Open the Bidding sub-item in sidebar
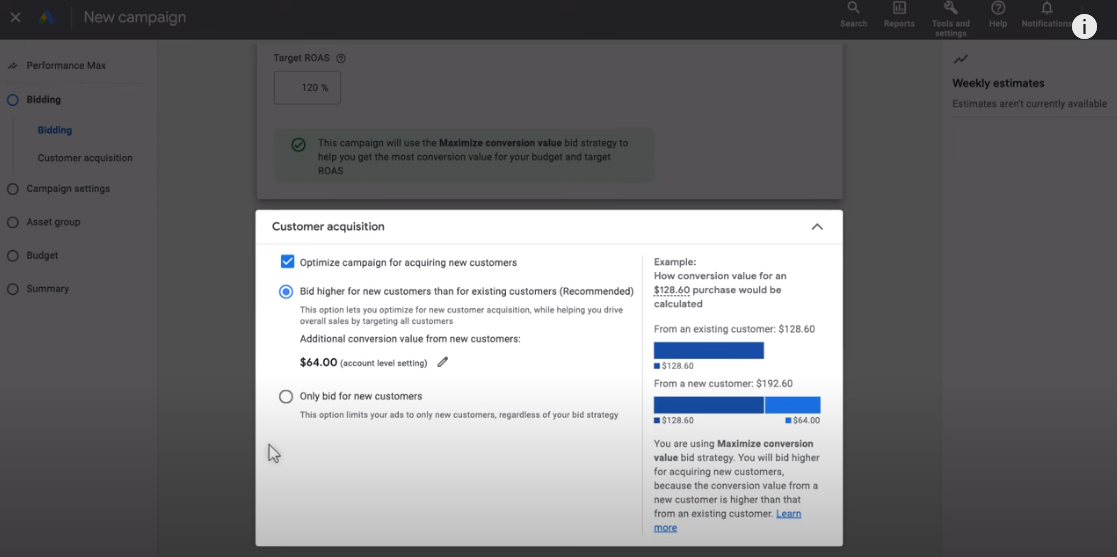Viewport: 1117px width, 557px height. tap(55, 130)
